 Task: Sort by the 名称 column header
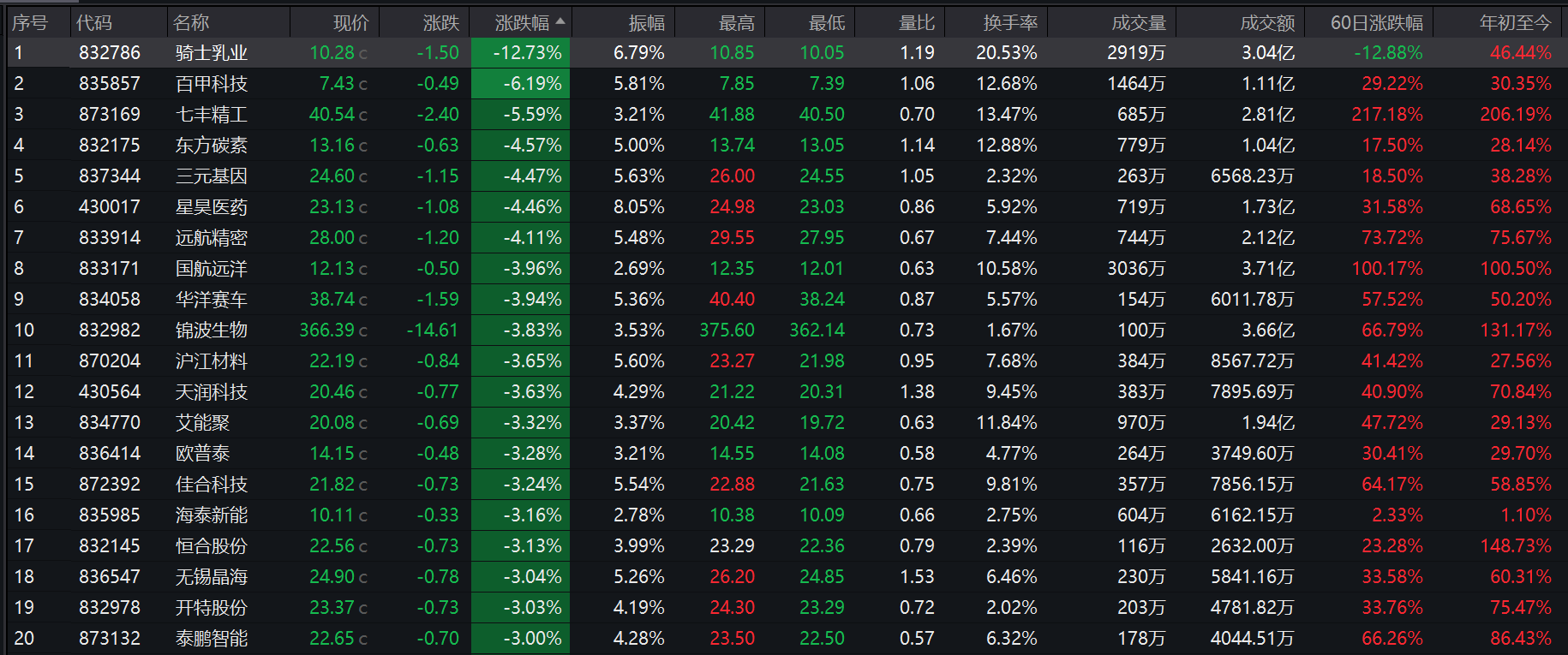[x=190, y=23]
